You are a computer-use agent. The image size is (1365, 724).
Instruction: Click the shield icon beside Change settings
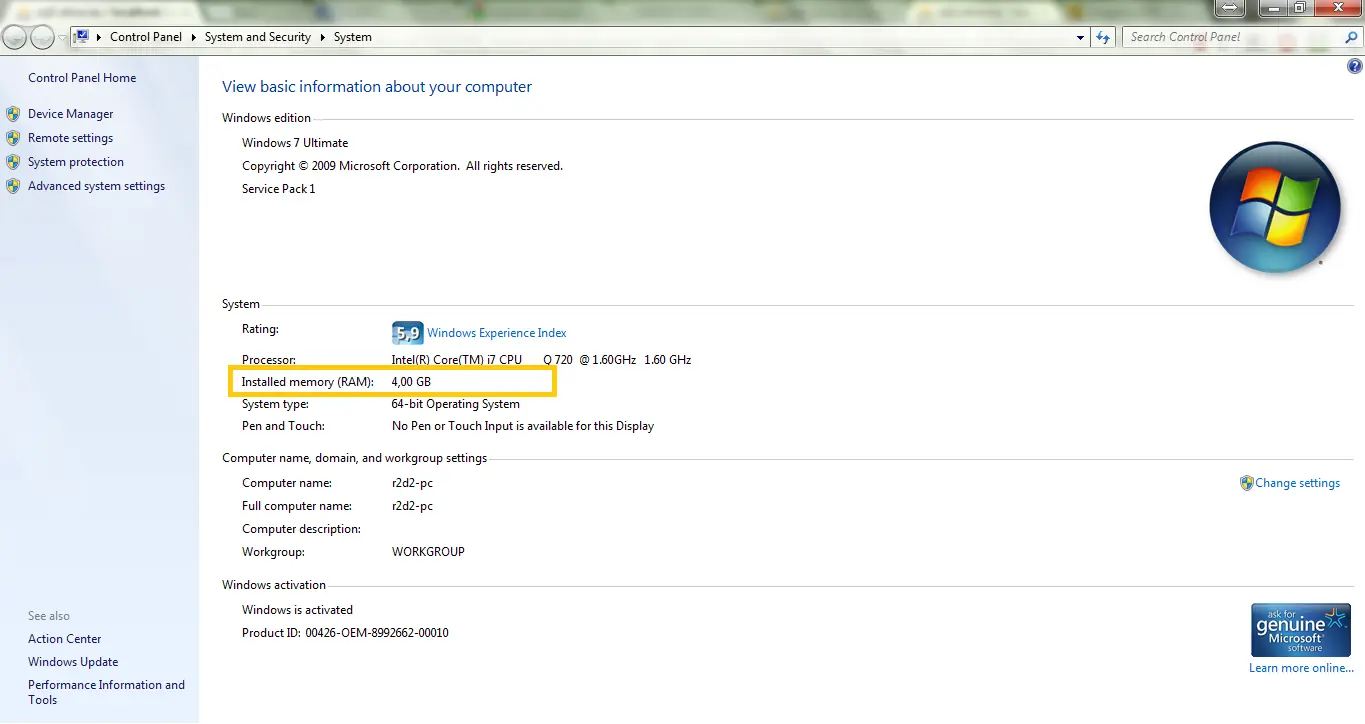(x=1246, y=483)
